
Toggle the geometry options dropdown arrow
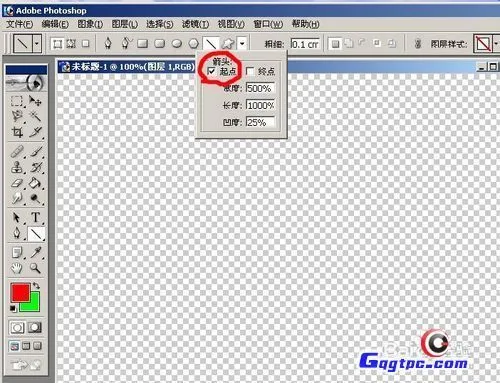(242, 44)
